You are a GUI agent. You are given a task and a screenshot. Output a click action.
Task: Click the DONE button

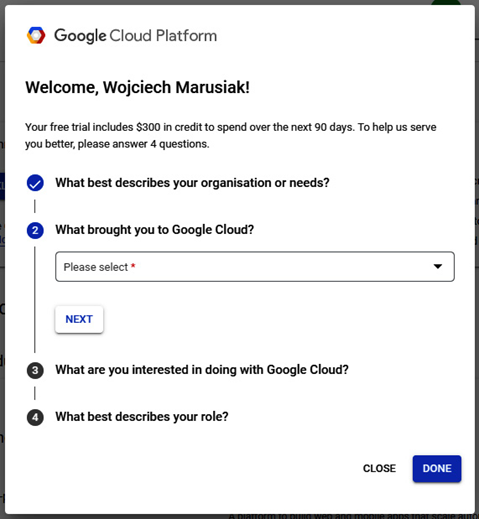click(x=437, y=468)
